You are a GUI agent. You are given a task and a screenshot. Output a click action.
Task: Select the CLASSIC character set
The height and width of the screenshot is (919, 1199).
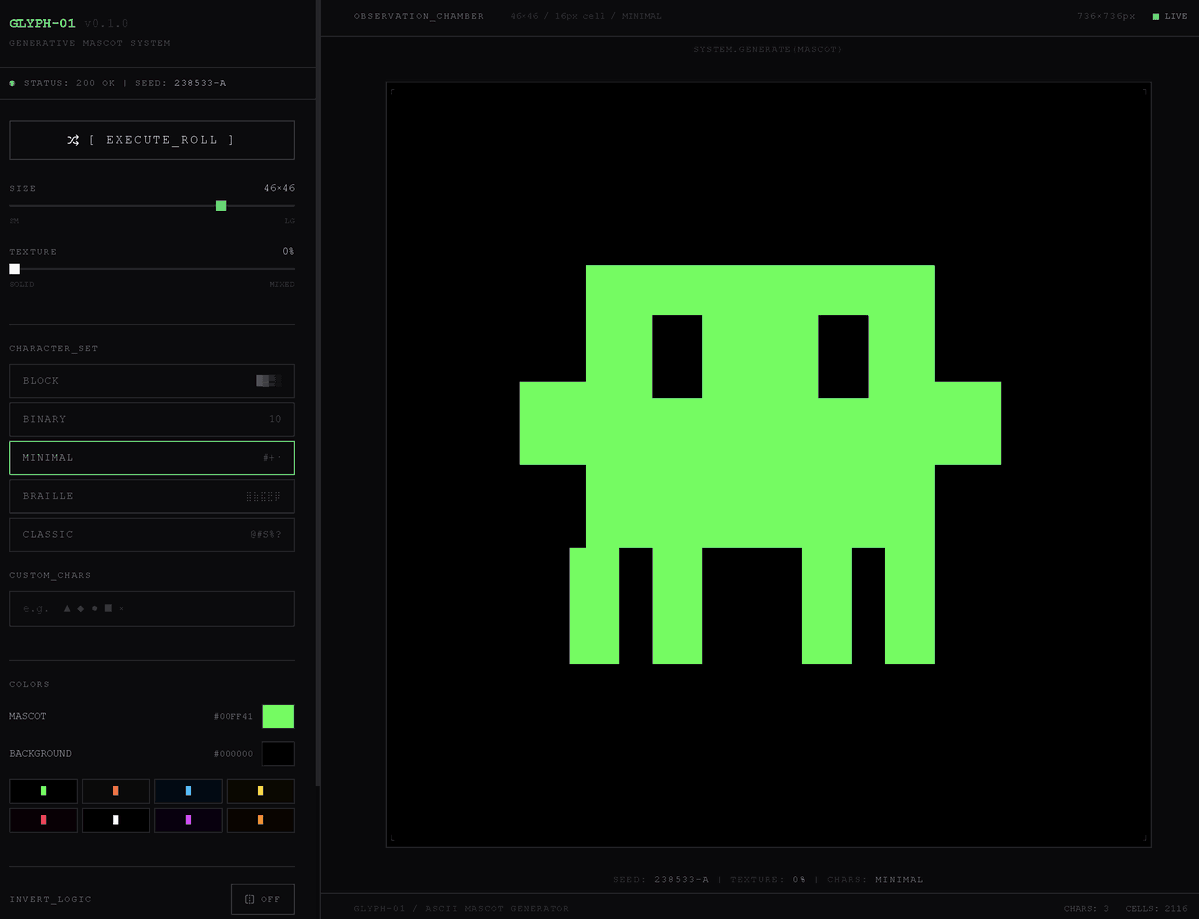pos(151,534)
